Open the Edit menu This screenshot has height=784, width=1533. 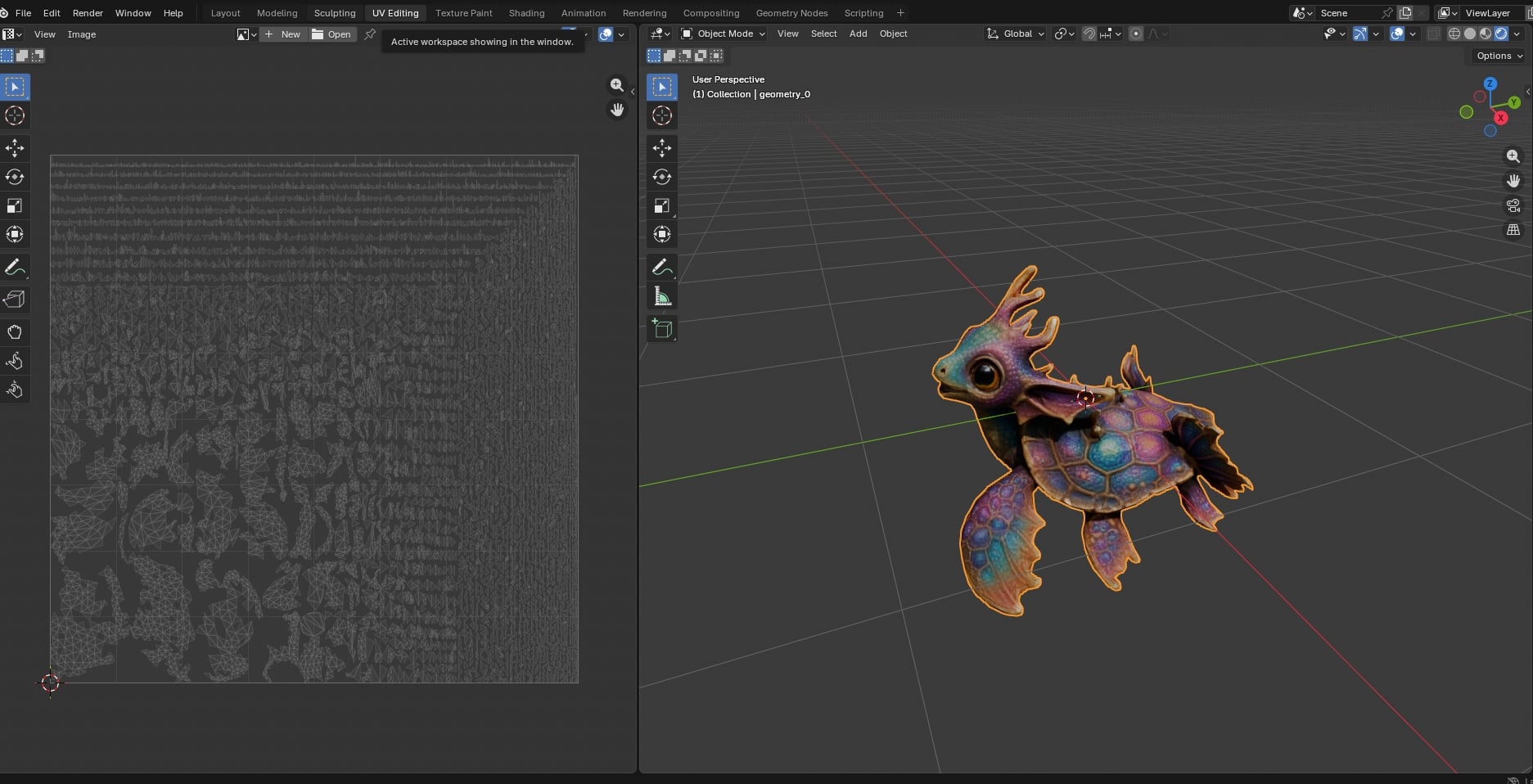pos(52,13)
